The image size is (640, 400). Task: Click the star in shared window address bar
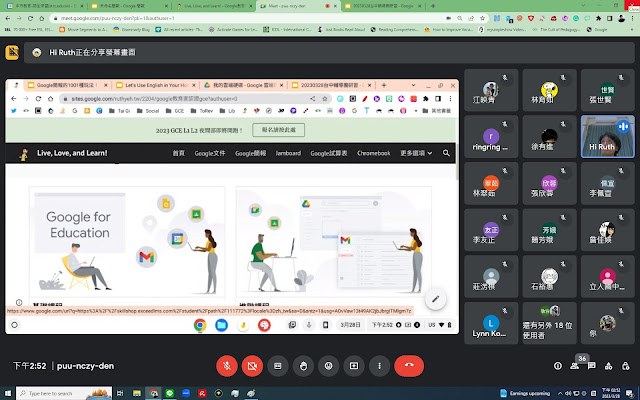325,98
